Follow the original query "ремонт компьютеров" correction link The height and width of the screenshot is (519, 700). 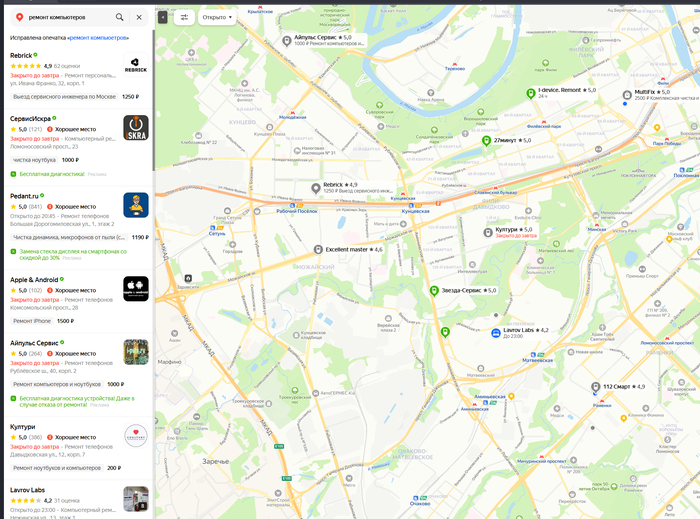[98, 37]
